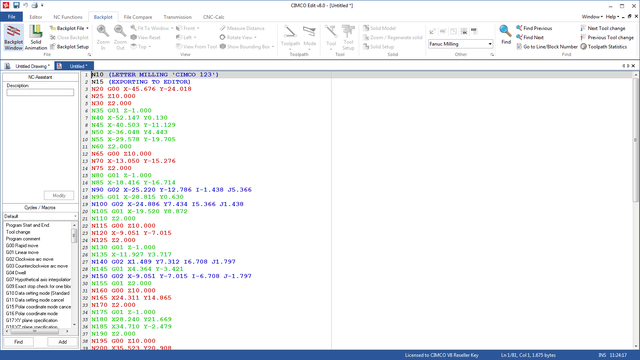Switch to File Compare tab
Screen dimensions: 640x360
(x=138, y=17)
